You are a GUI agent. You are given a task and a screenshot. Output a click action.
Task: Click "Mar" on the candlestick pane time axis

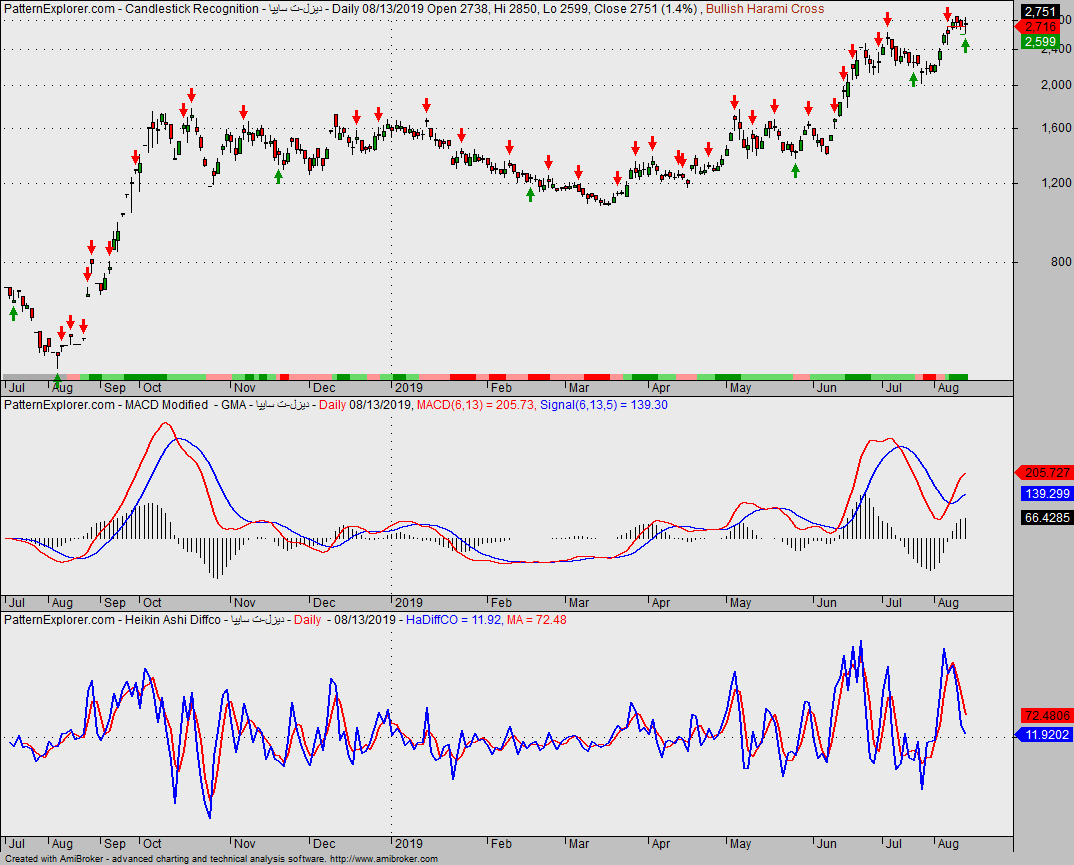[x=579, y=388]
